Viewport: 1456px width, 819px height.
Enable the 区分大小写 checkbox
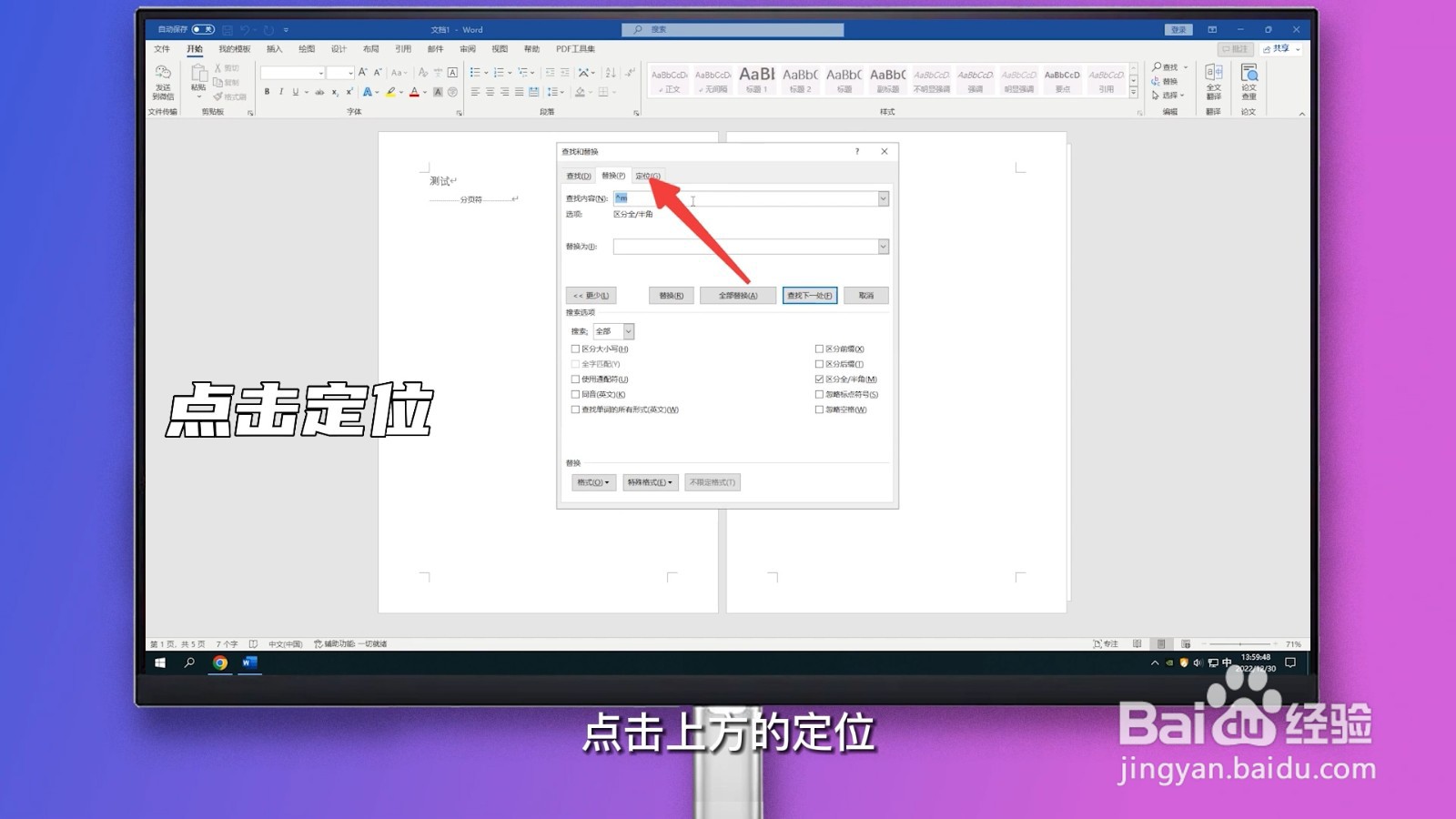[574, 348]
